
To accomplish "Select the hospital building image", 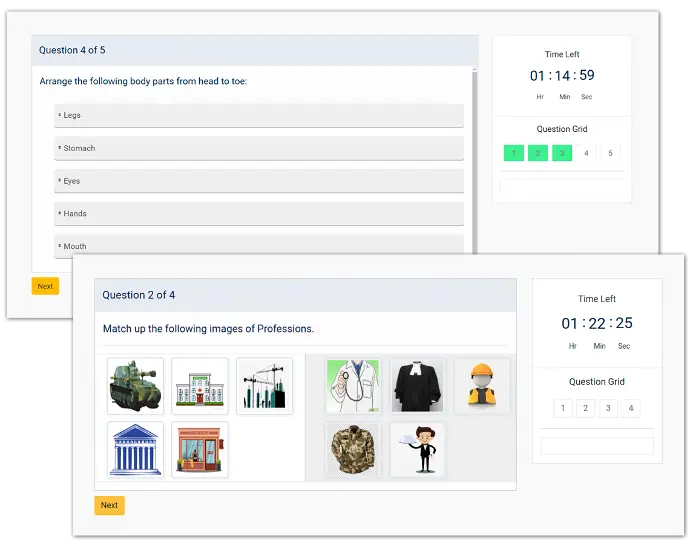I will 200,386.
